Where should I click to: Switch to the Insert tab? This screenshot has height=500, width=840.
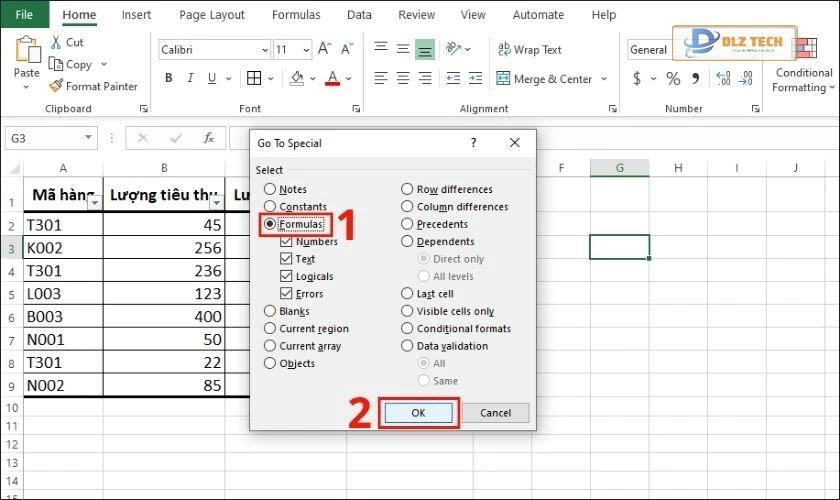pos(136,15)
